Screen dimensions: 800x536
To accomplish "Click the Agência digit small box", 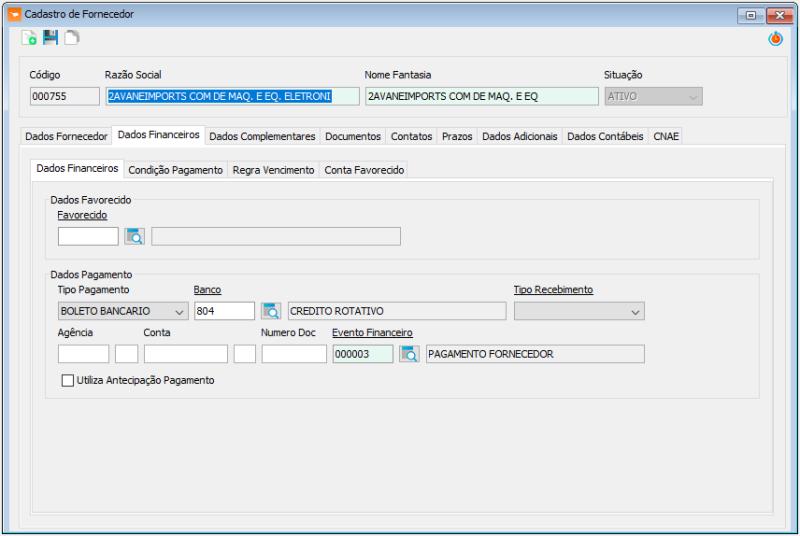I will pyautogui.click(x=127, y=354).
